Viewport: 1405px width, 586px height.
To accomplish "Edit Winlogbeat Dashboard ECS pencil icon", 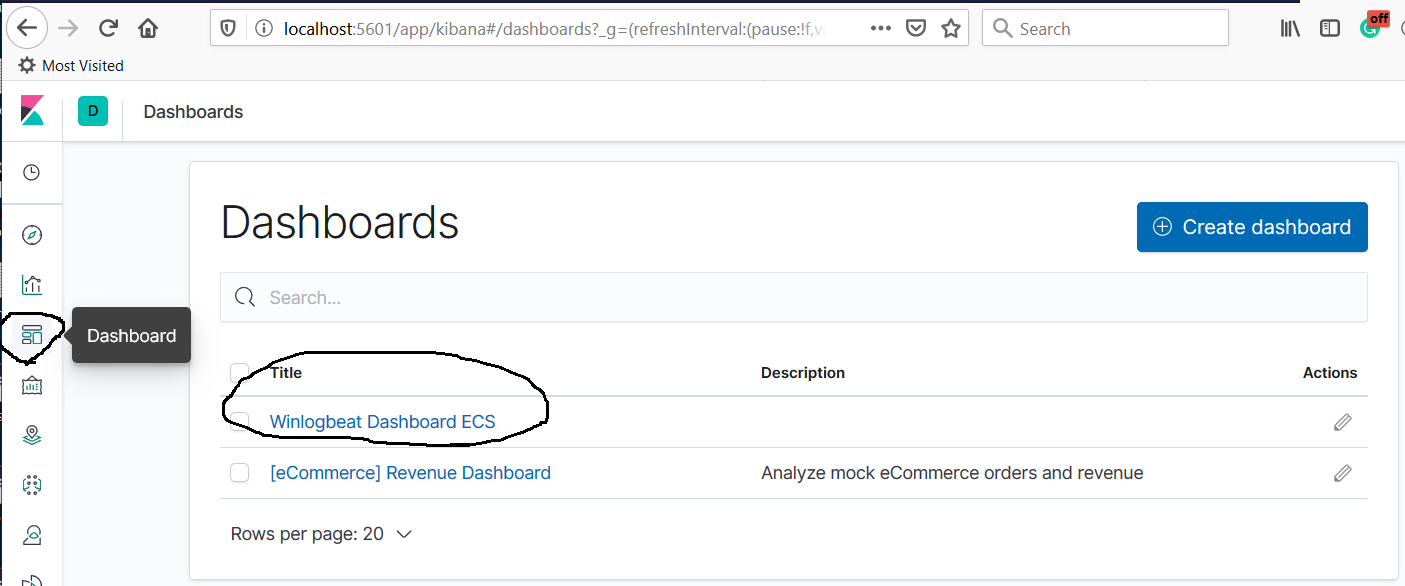I will [1343, 422].
